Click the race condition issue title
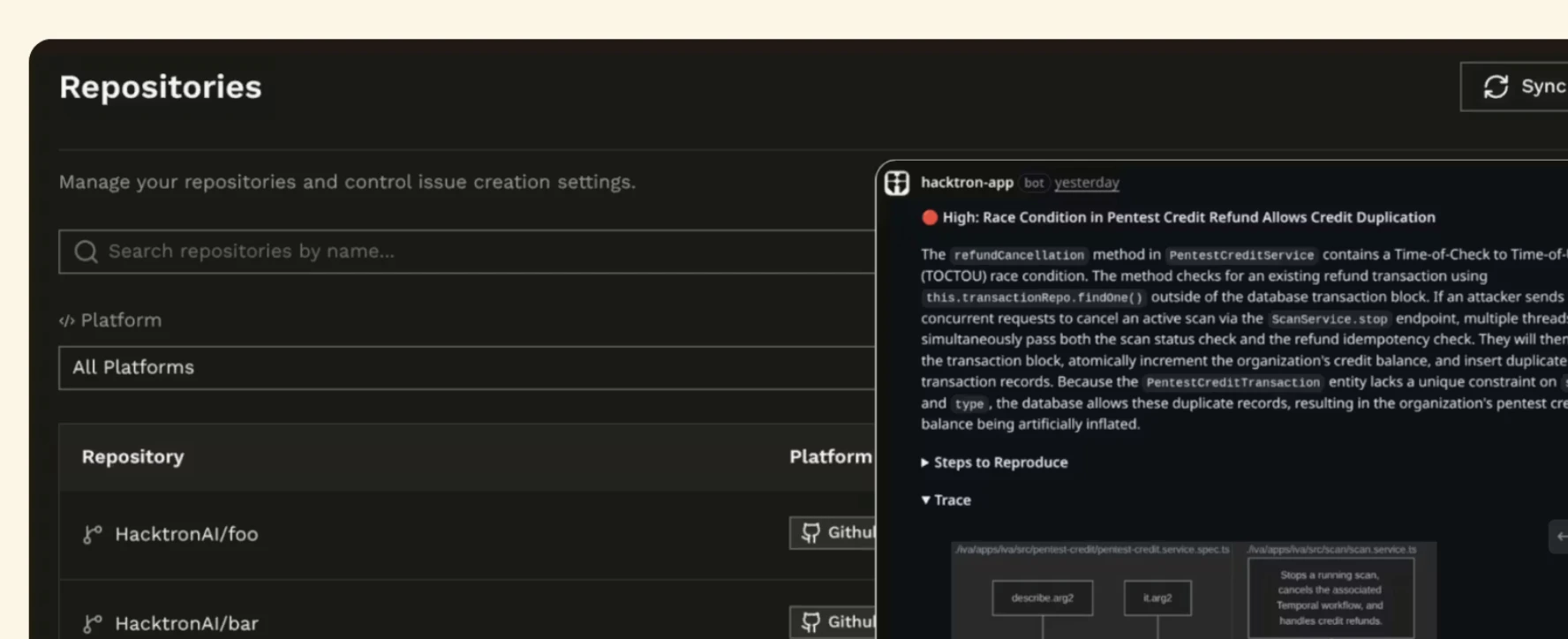This screenshot has width=1568, height=639. (x=1189, y=217)
